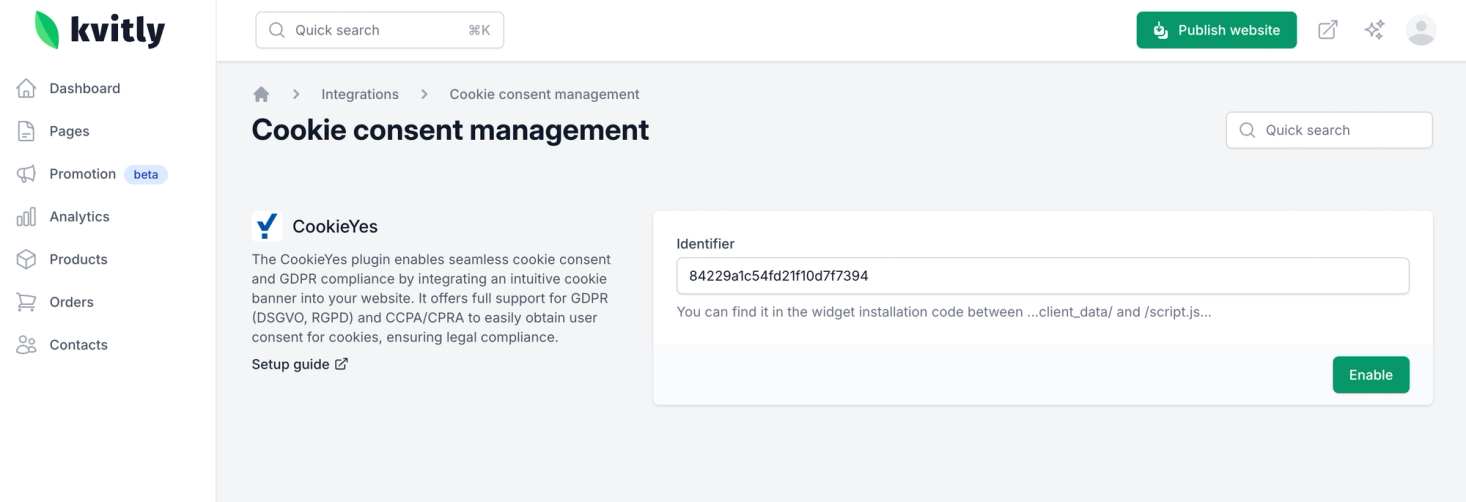Click the AI sparkles icon in header
Screen dimensions: 1466x502
pyautogui.click(x=1375, y=30)
